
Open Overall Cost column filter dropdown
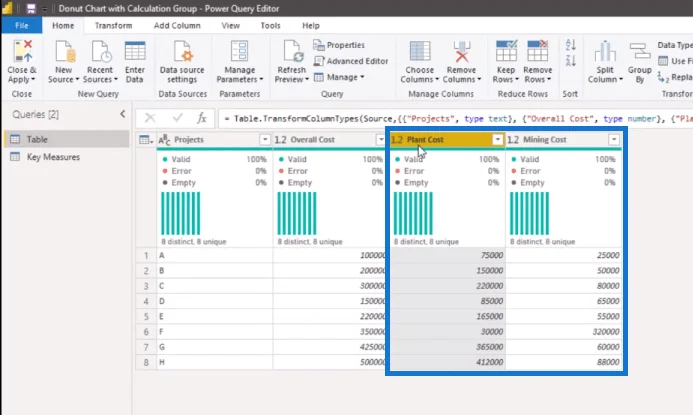381,140
